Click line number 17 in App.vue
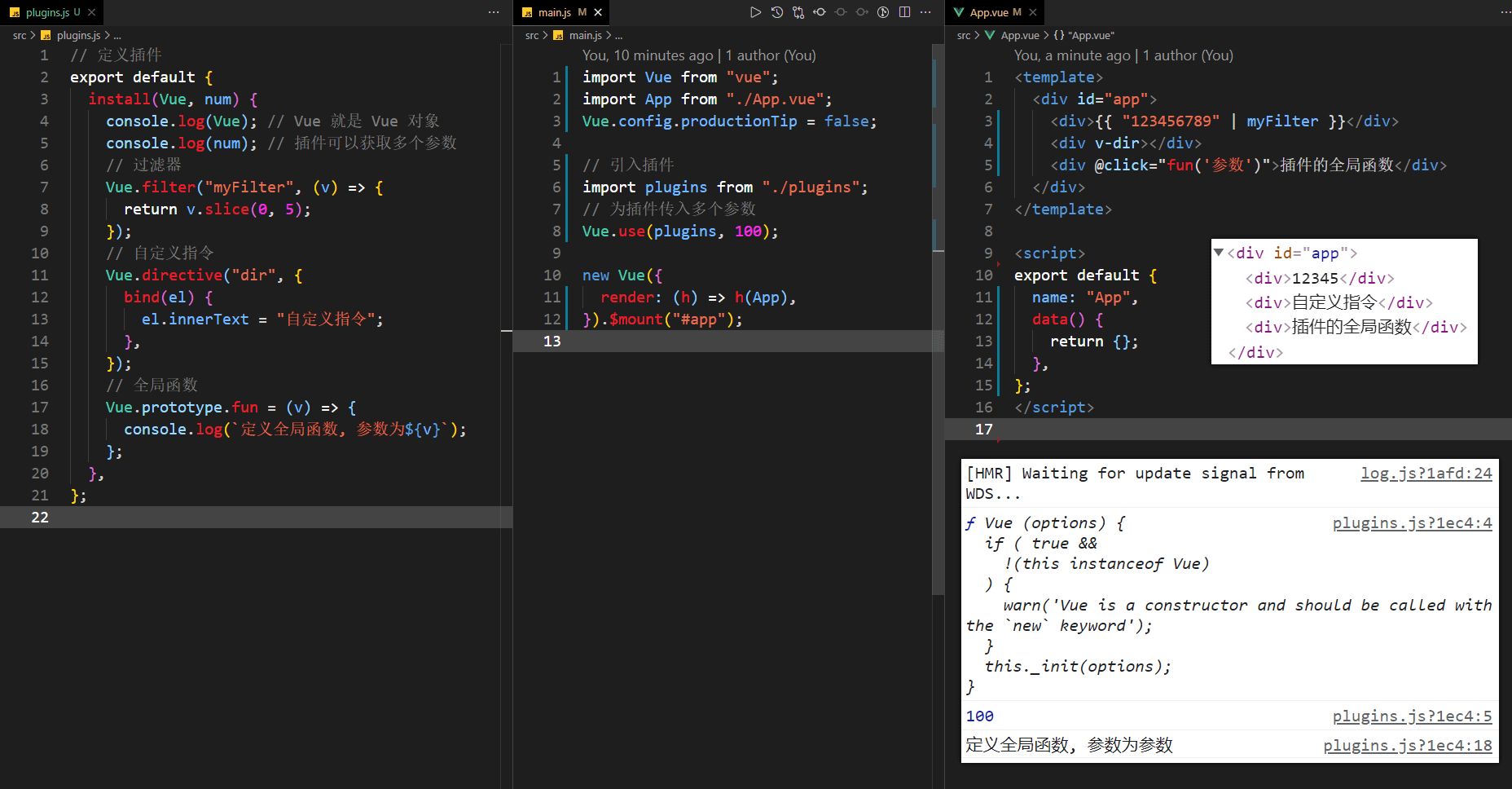The width and height of the screenshot is (1512, 789). (x=984, y=429)
